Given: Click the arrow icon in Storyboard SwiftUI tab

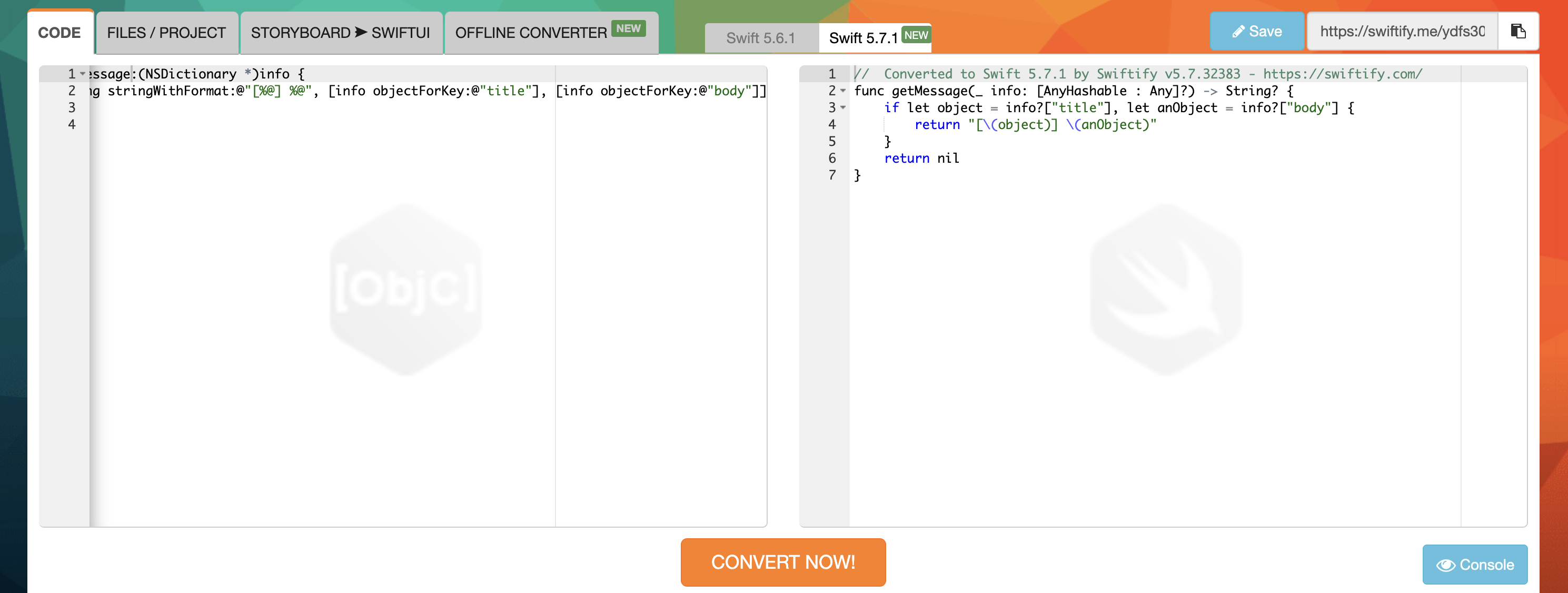Looking at the screenshot, I should [361, 32].
